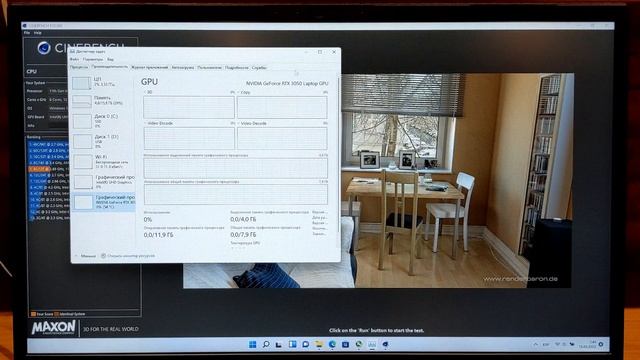This screenshot has height=360, width=640.
Task: Select the orange highlighted ranking row in Cinebench
Action: pos(48,169)
